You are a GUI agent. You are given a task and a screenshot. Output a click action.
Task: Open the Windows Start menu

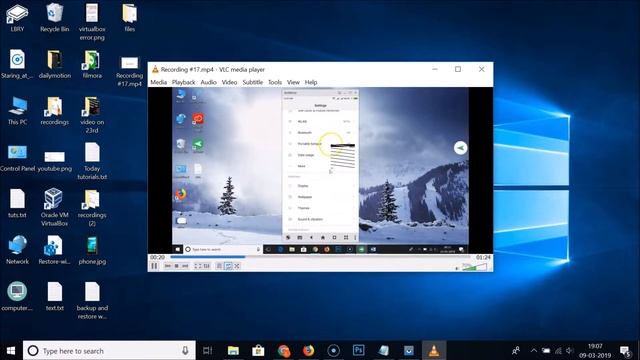click(11, 351)
